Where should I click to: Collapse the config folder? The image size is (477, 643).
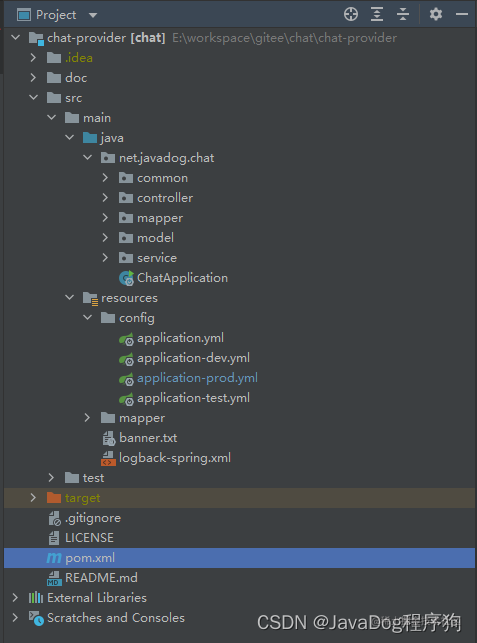(x=87, y=317)
